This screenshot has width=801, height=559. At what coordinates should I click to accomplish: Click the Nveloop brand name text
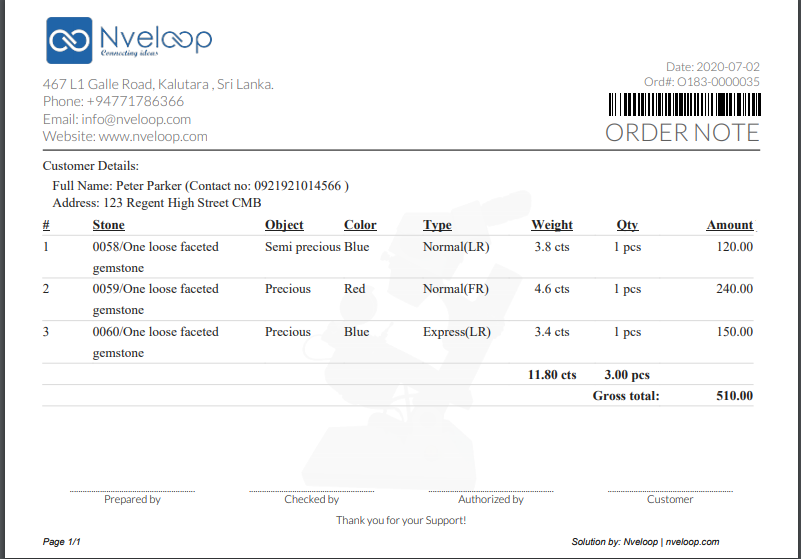tap(156, 38)
